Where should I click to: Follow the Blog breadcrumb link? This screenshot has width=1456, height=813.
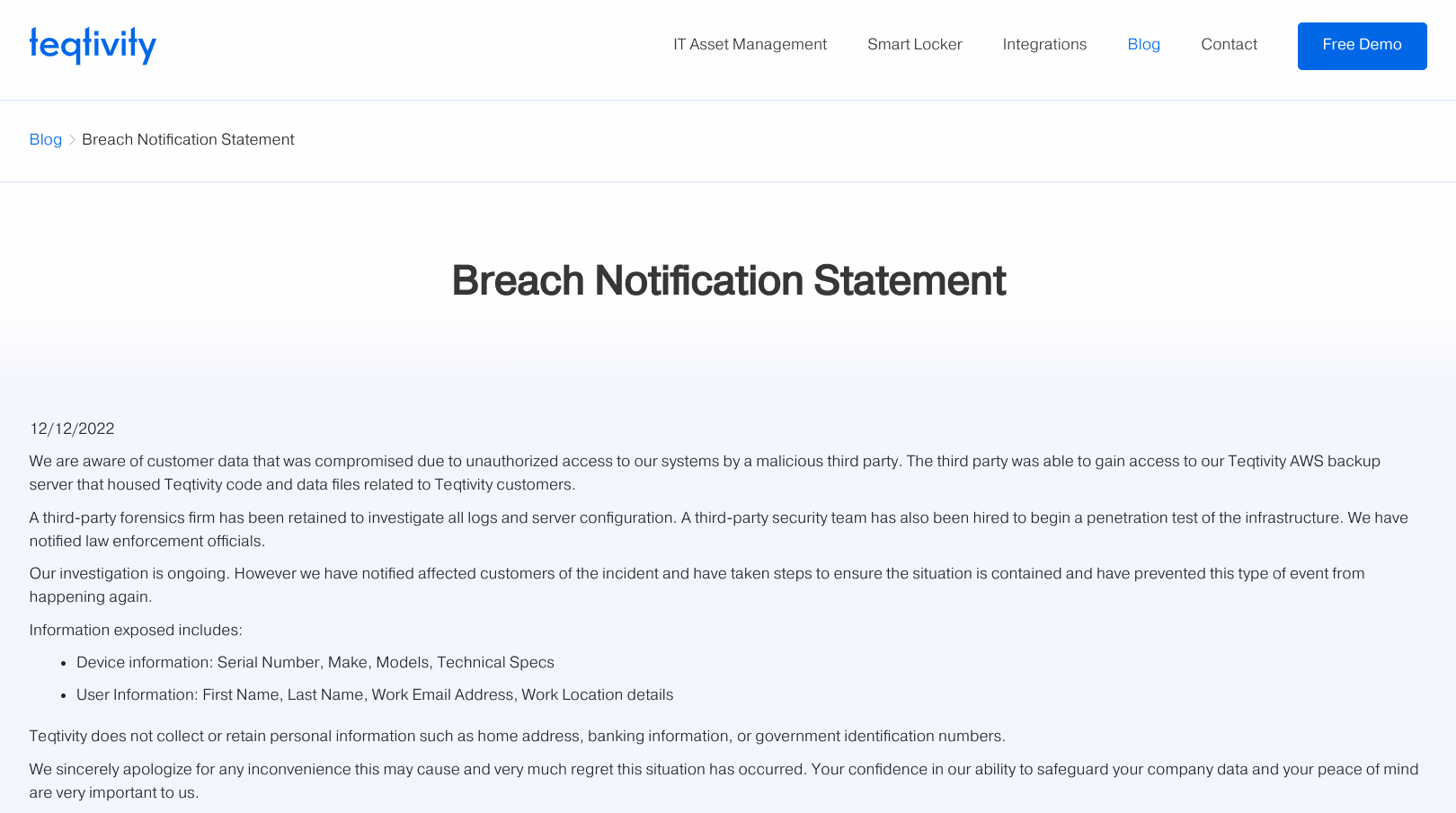coord(46,139)
